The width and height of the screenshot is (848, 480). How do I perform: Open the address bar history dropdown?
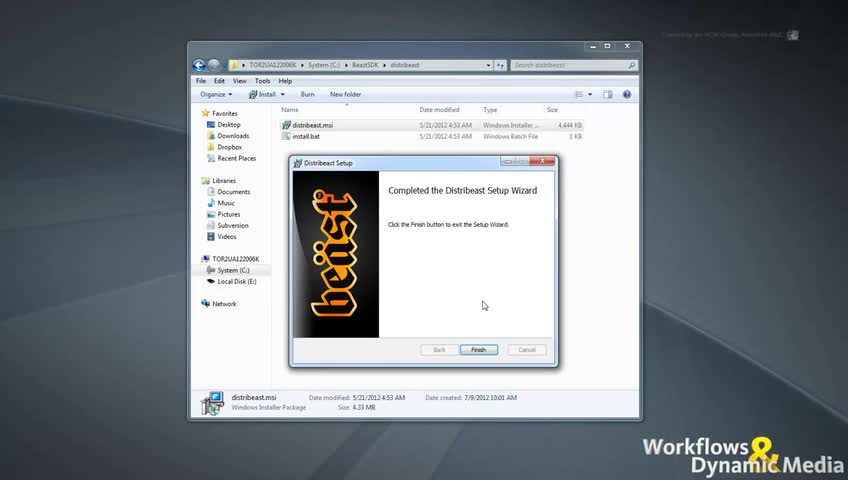[x=488, y=65]
